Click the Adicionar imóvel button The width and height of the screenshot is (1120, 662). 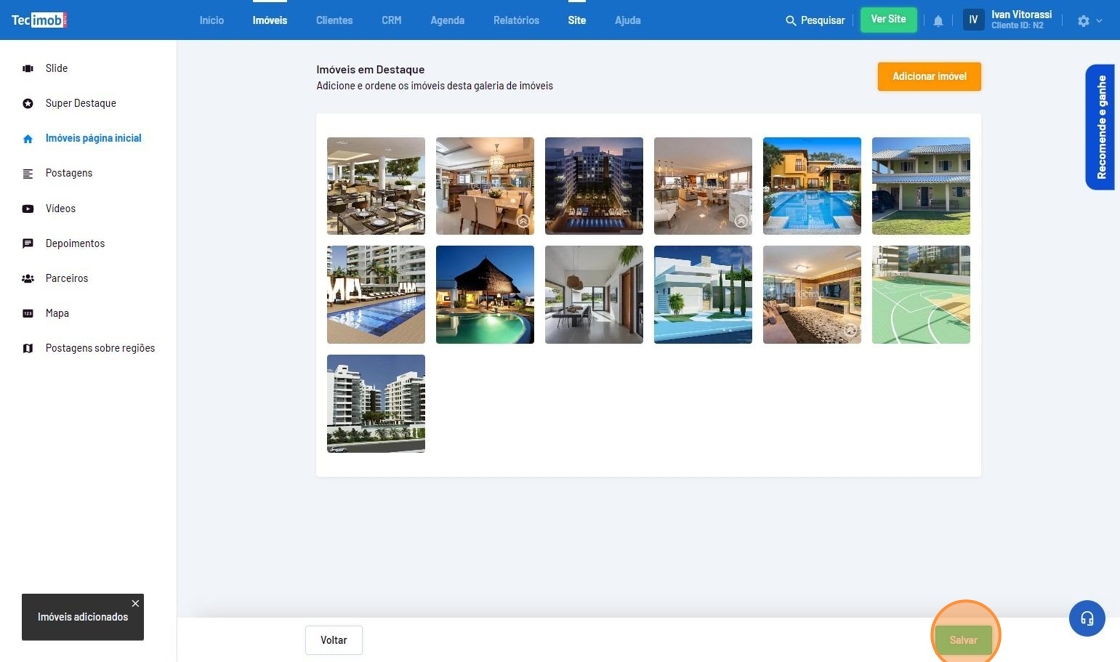pos(929,77)
